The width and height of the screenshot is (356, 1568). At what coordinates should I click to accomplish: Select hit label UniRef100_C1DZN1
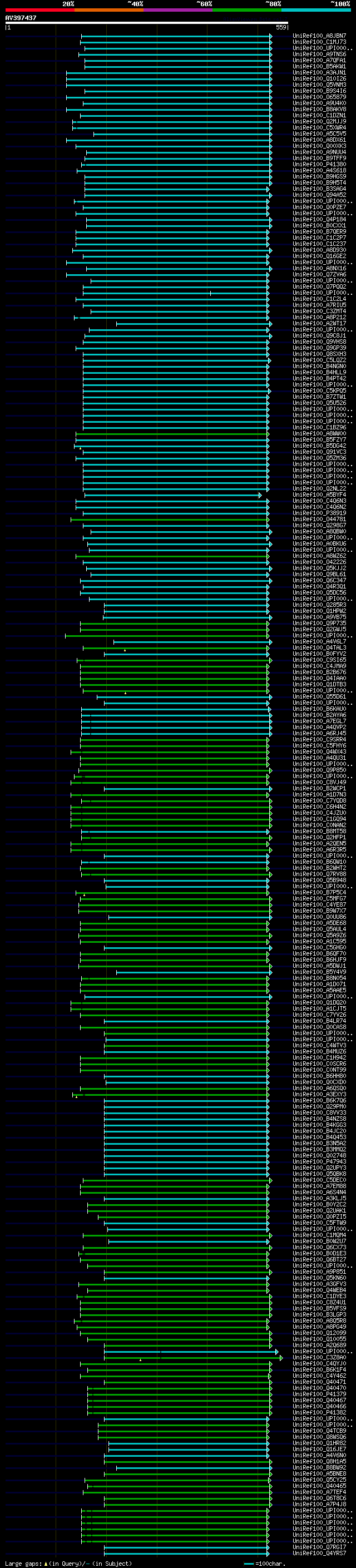[319, 115]
